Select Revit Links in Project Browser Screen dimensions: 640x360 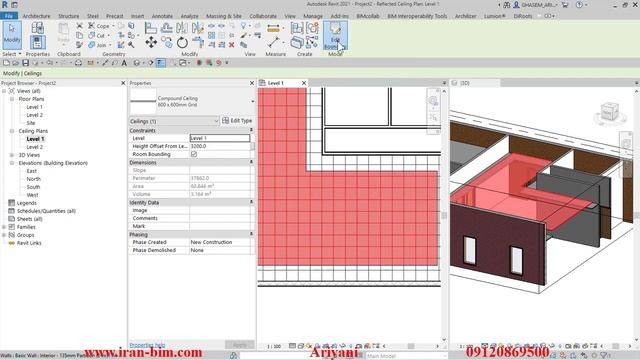(x=29, y=243)
